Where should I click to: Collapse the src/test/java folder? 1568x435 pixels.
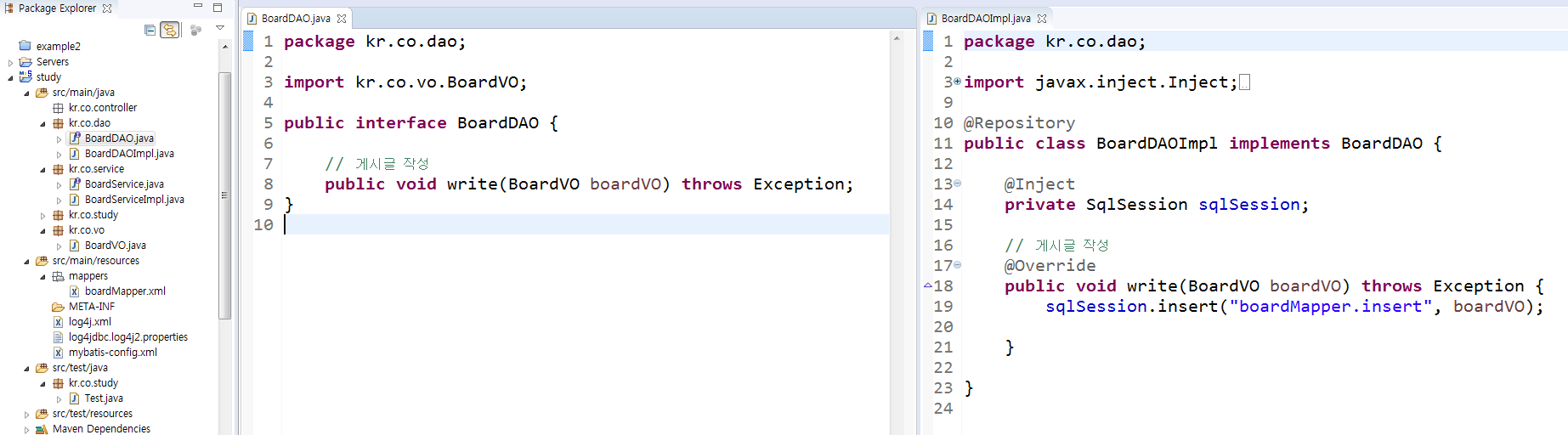(26, 369)
